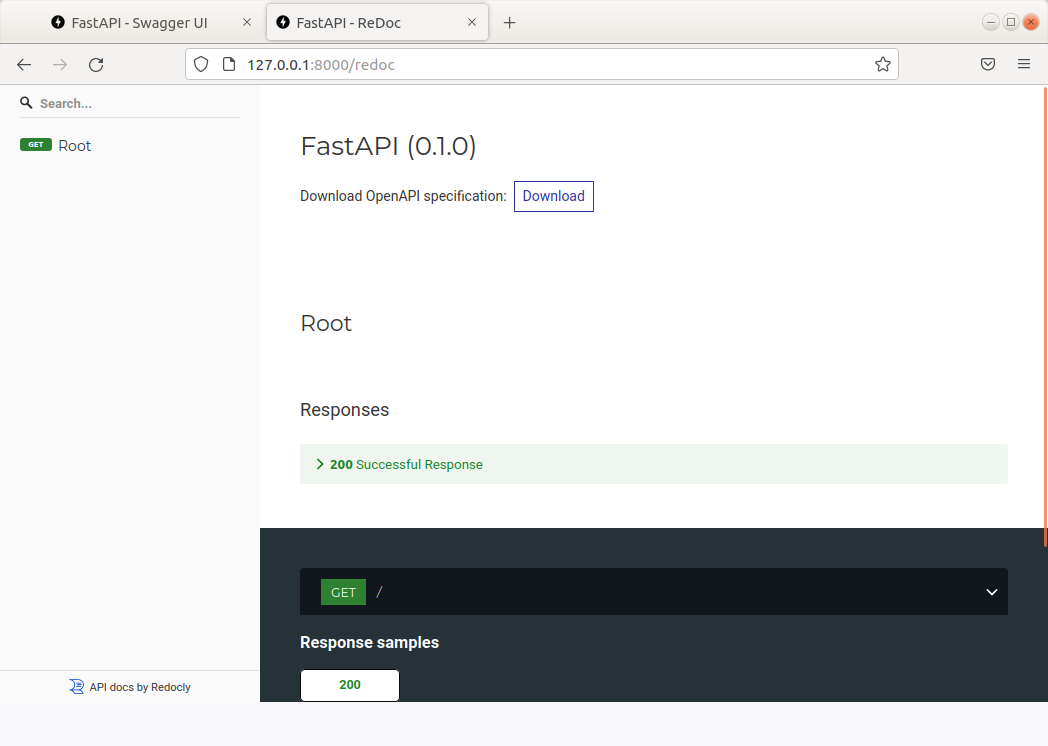Click the back navigation arrow
The height and width of the screenshot is (746, 1048).
click(x=24, y=64)
